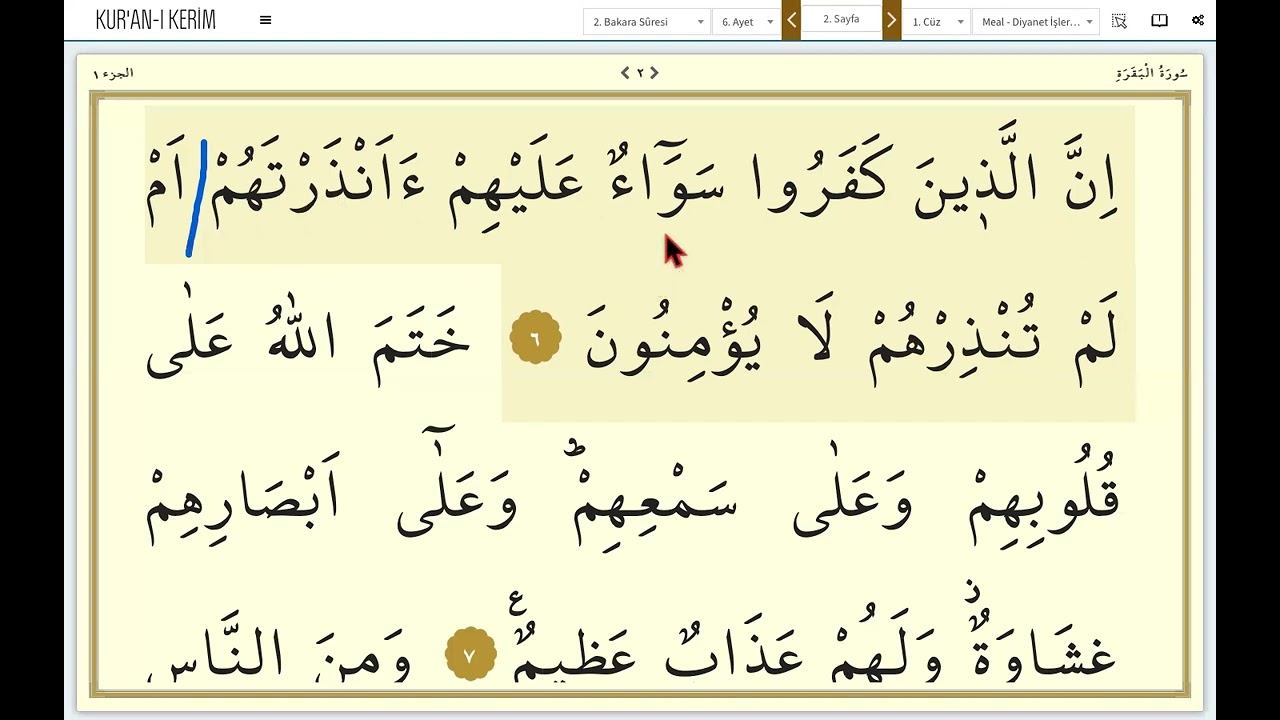Click the word اَبْصَارِهِمْ in the third line
This screenshot has width=1280, height=720.
click(x=242, y=501)
